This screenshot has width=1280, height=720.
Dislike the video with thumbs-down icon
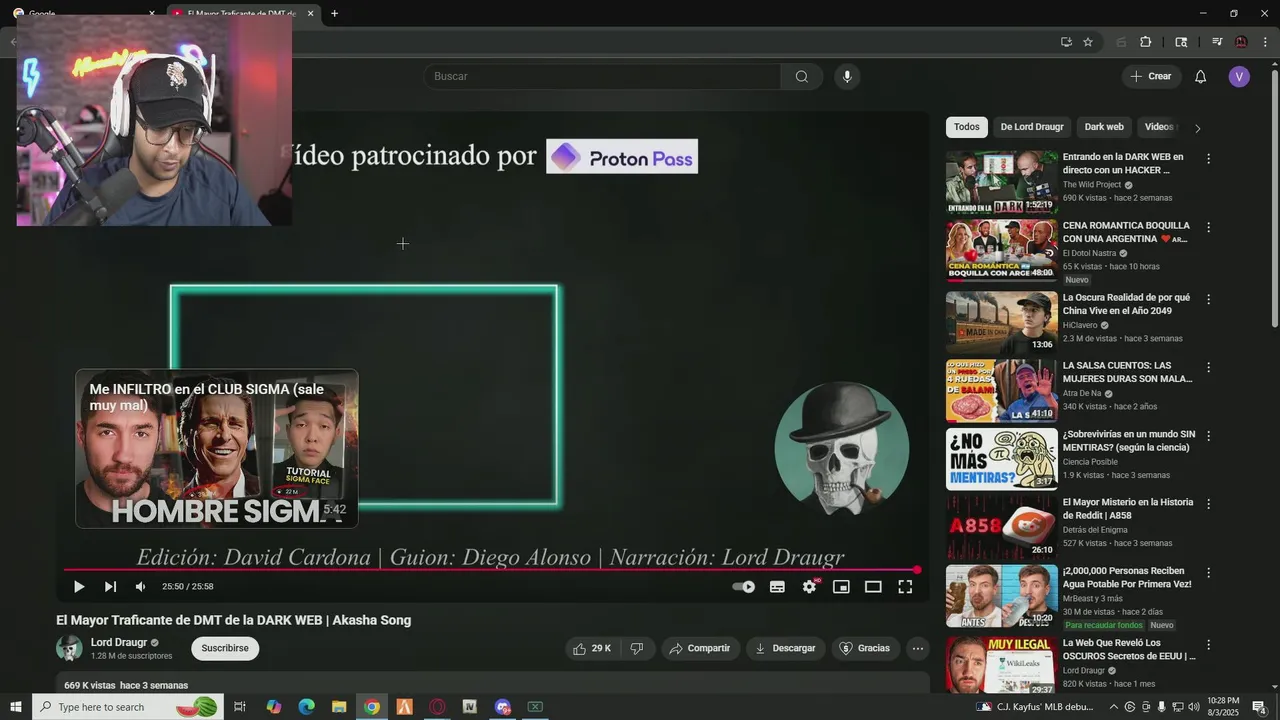pos(637,649)
